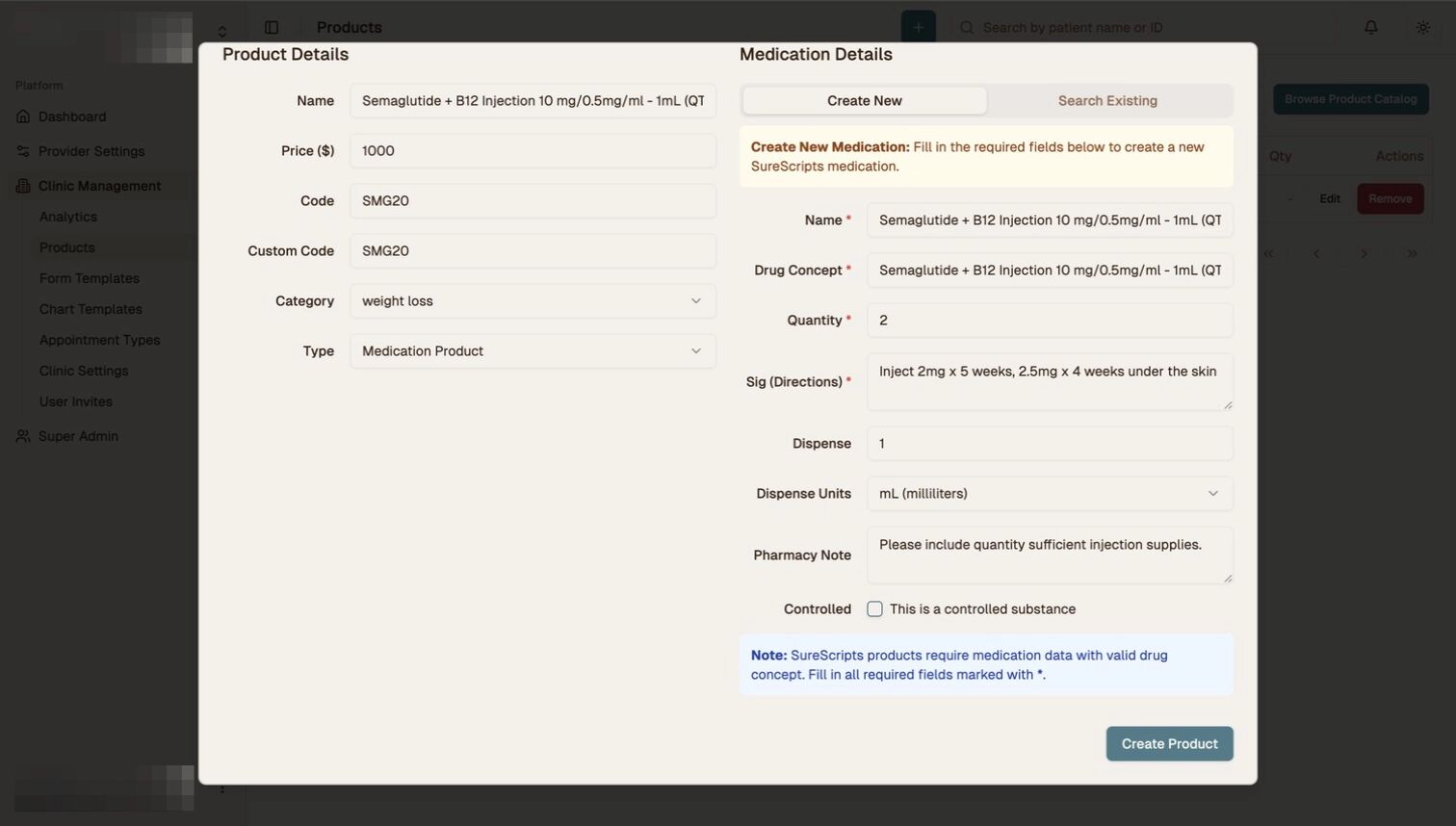Click the magnifier icon in the search bar
This screenshot has width=1456, height=826.
point(966,27)
